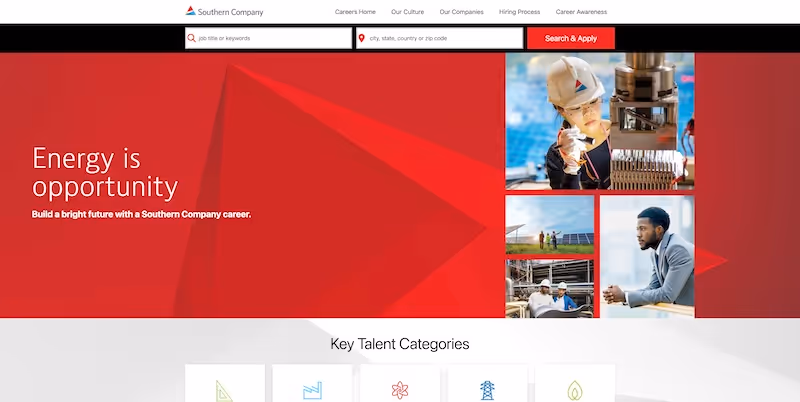
Task: Focus the city, state, country or zip field
Action: click(439, 38)
